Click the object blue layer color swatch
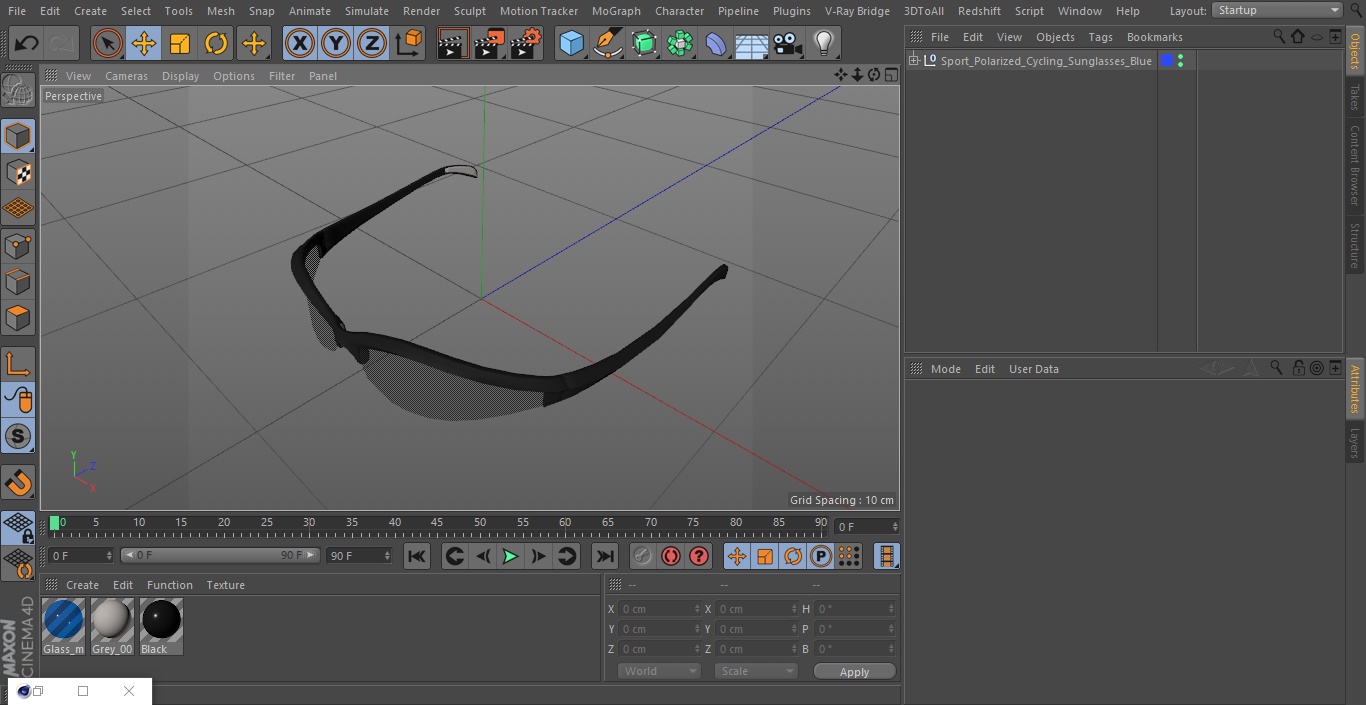 1166,61
